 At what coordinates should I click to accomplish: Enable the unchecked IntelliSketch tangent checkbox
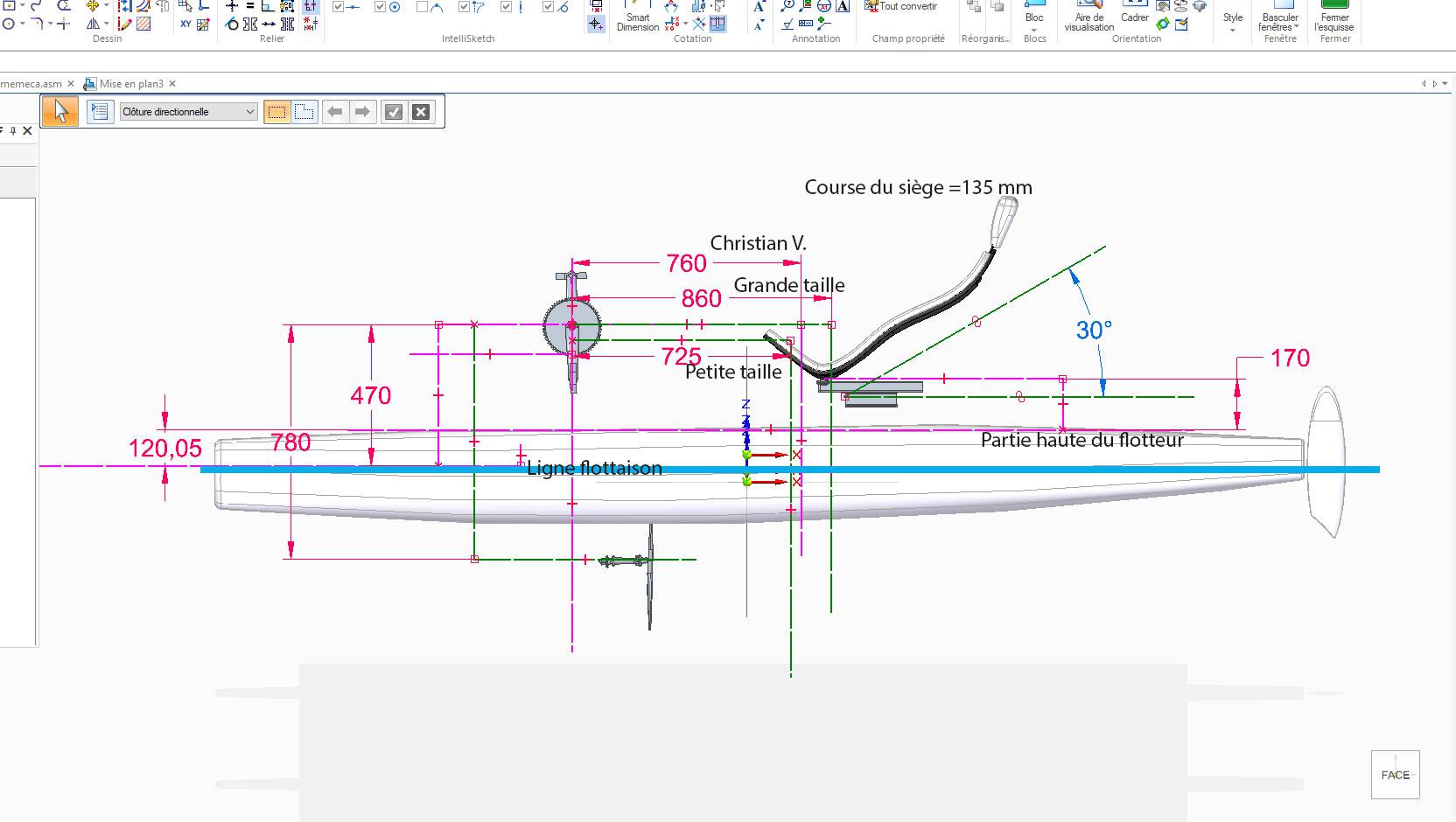423,7
